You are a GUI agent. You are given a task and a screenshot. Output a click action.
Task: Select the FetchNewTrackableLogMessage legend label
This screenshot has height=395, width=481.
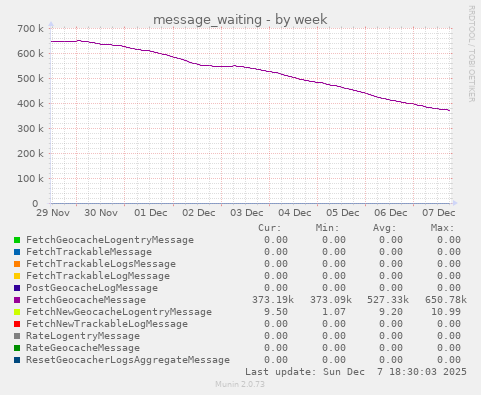tap(107, 324)
